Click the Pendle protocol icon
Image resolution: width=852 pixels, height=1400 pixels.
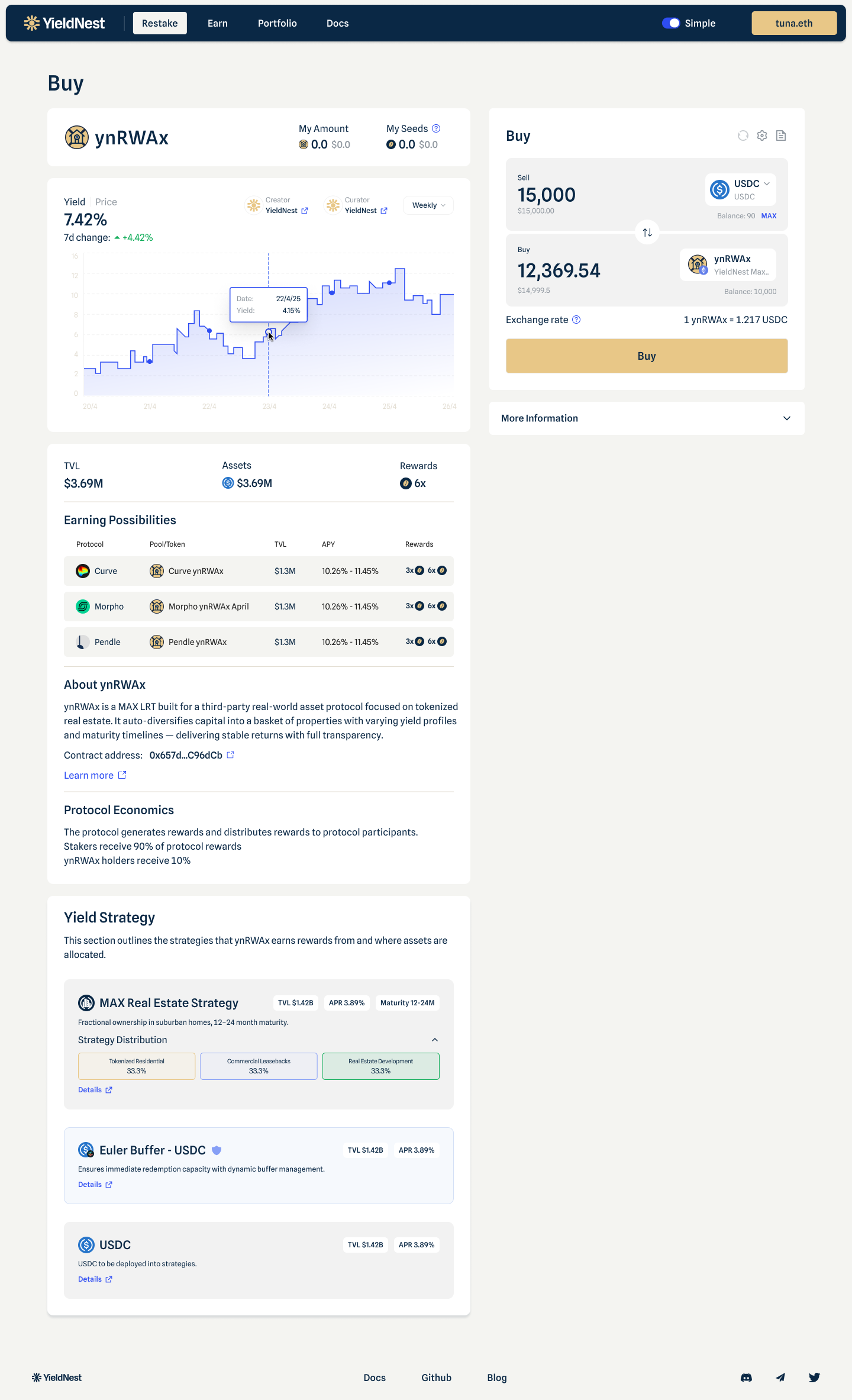coord(83,642)
